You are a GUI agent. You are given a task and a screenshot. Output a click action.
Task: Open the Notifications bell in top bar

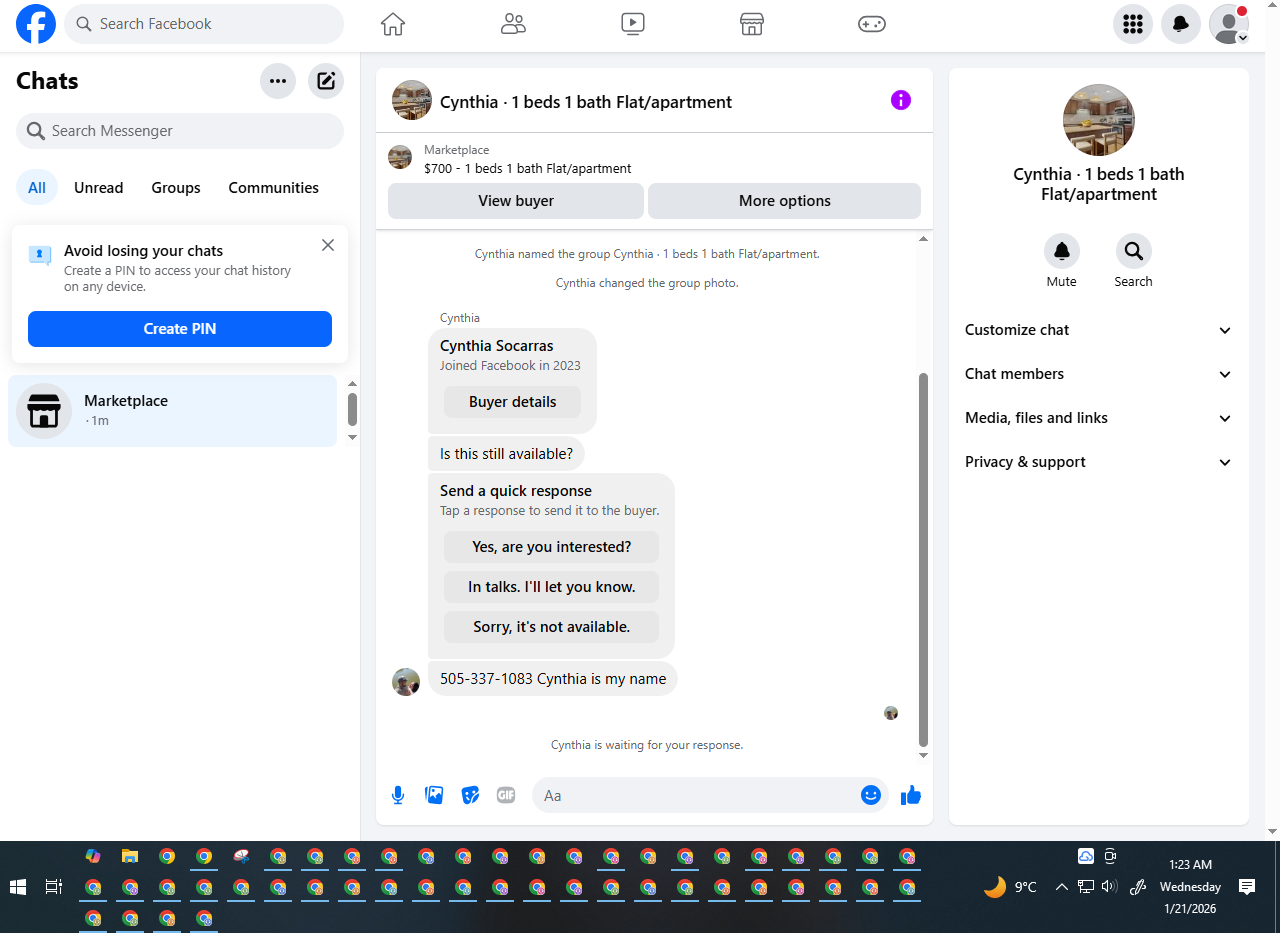(x=1181, y=24)
